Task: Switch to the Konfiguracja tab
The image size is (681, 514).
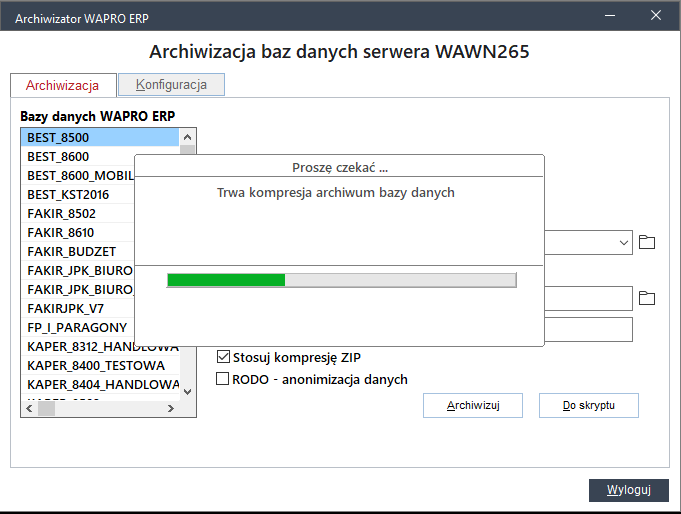Action: (x=171, y=84)
